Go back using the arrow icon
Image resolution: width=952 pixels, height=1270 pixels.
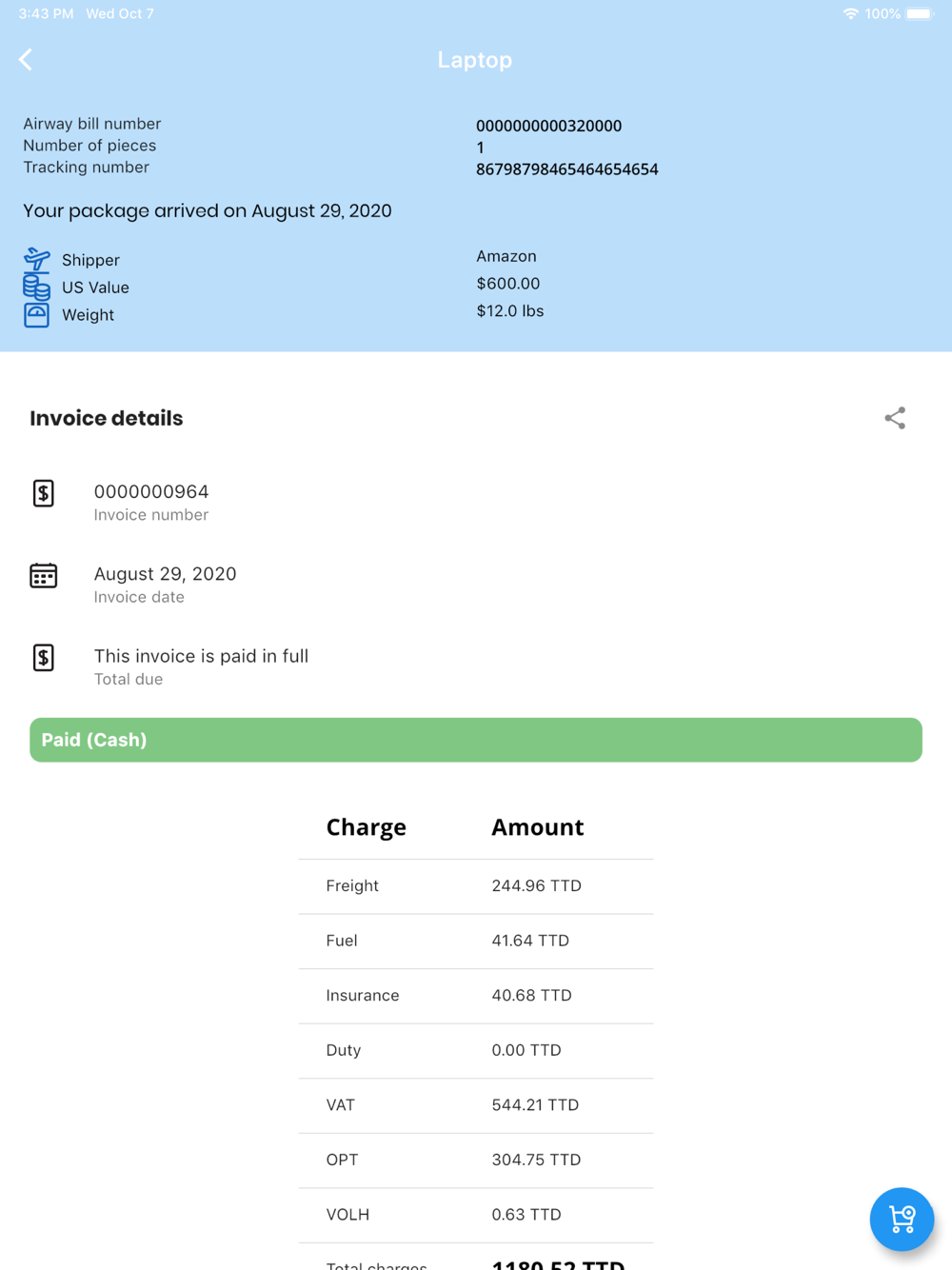coord(26,60)
